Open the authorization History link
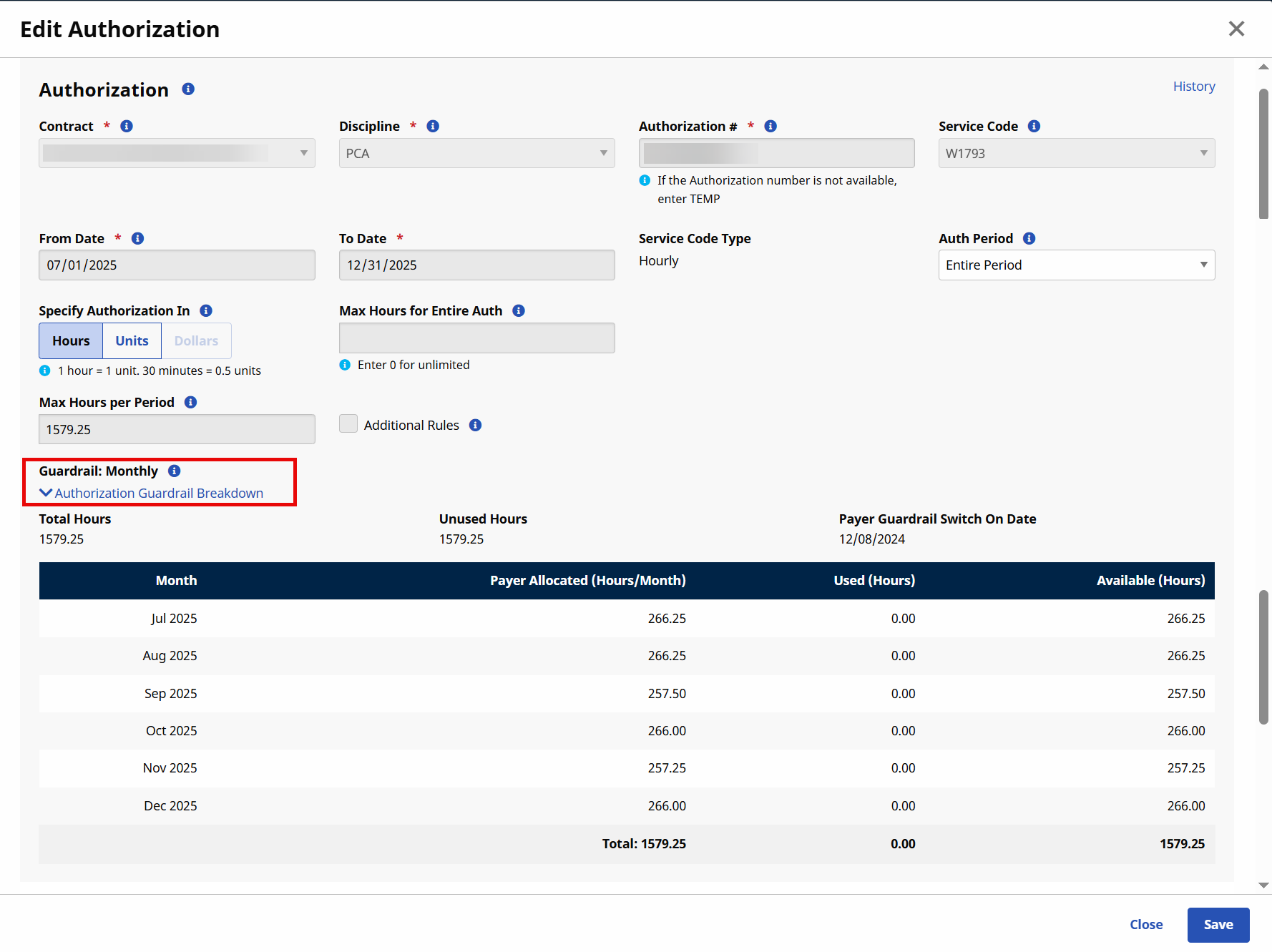 coord(1193,87)
